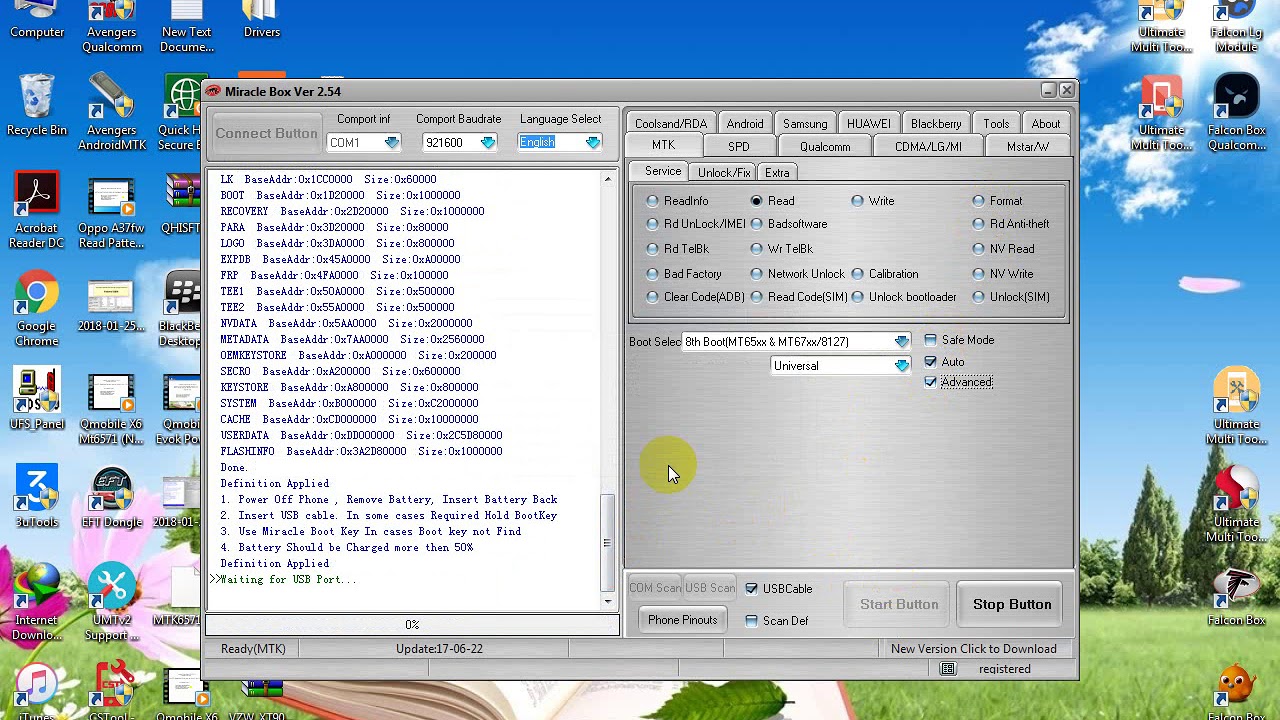
Task: Click the log panel vertical scrollbar thumb
Action: pyautogui.click(x=607, y=543)
